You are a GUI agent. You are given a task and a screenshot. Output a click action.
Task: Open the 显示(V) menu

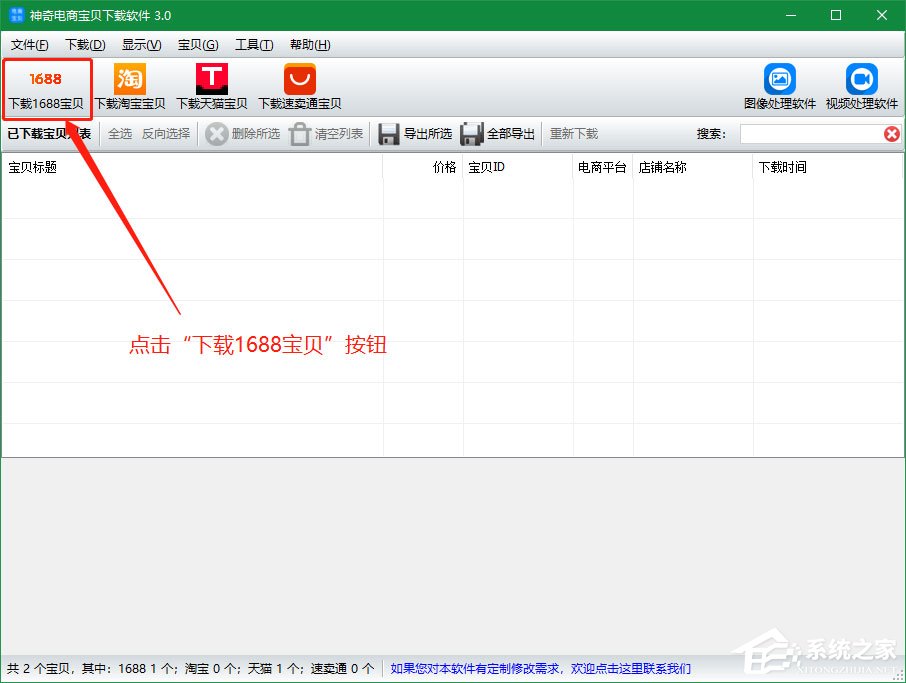point(142,44)
